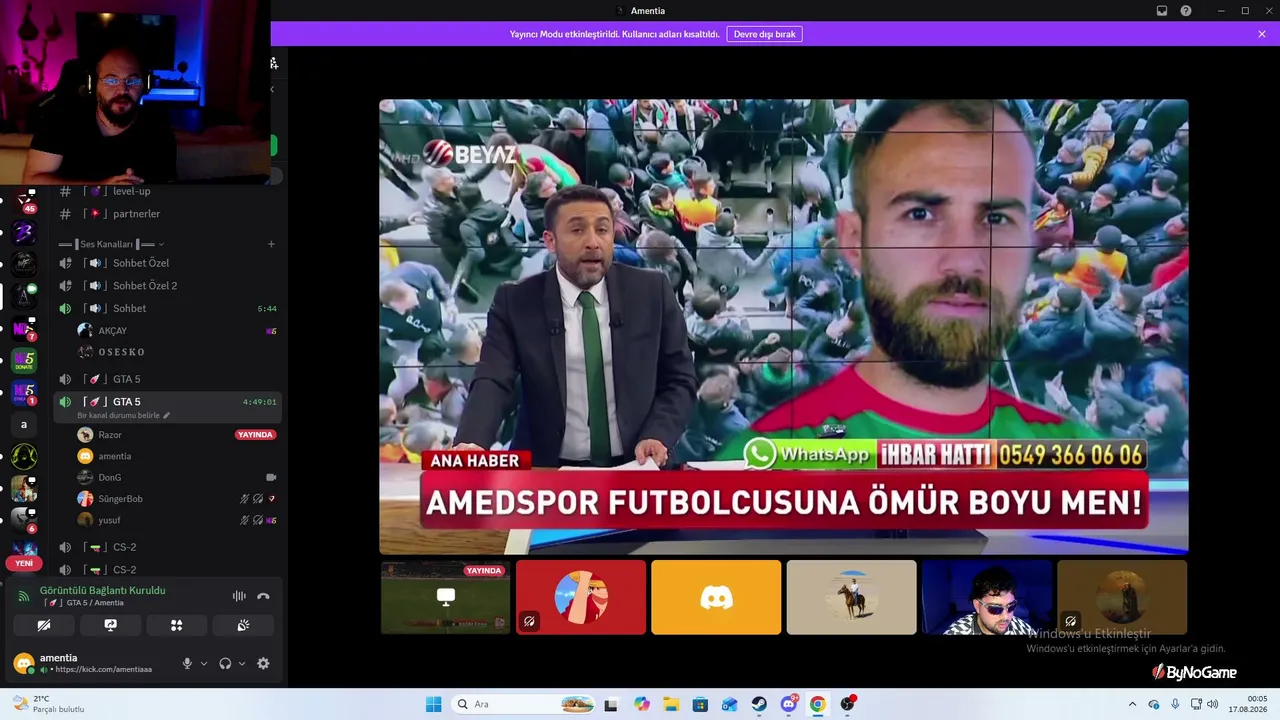Open Google Chrome from the taskbar
1280x720 pixels.
coord(818,704)
